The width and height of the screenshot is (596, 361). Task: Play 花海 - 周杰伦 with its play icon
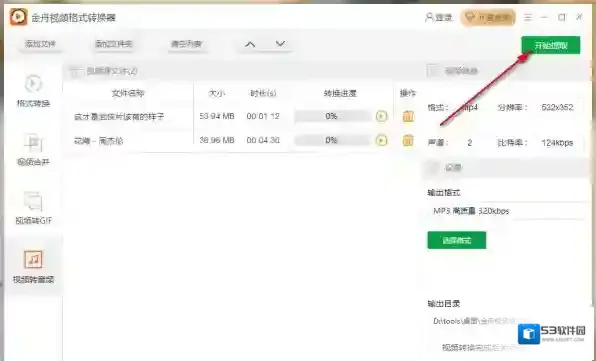click(381, 141)
